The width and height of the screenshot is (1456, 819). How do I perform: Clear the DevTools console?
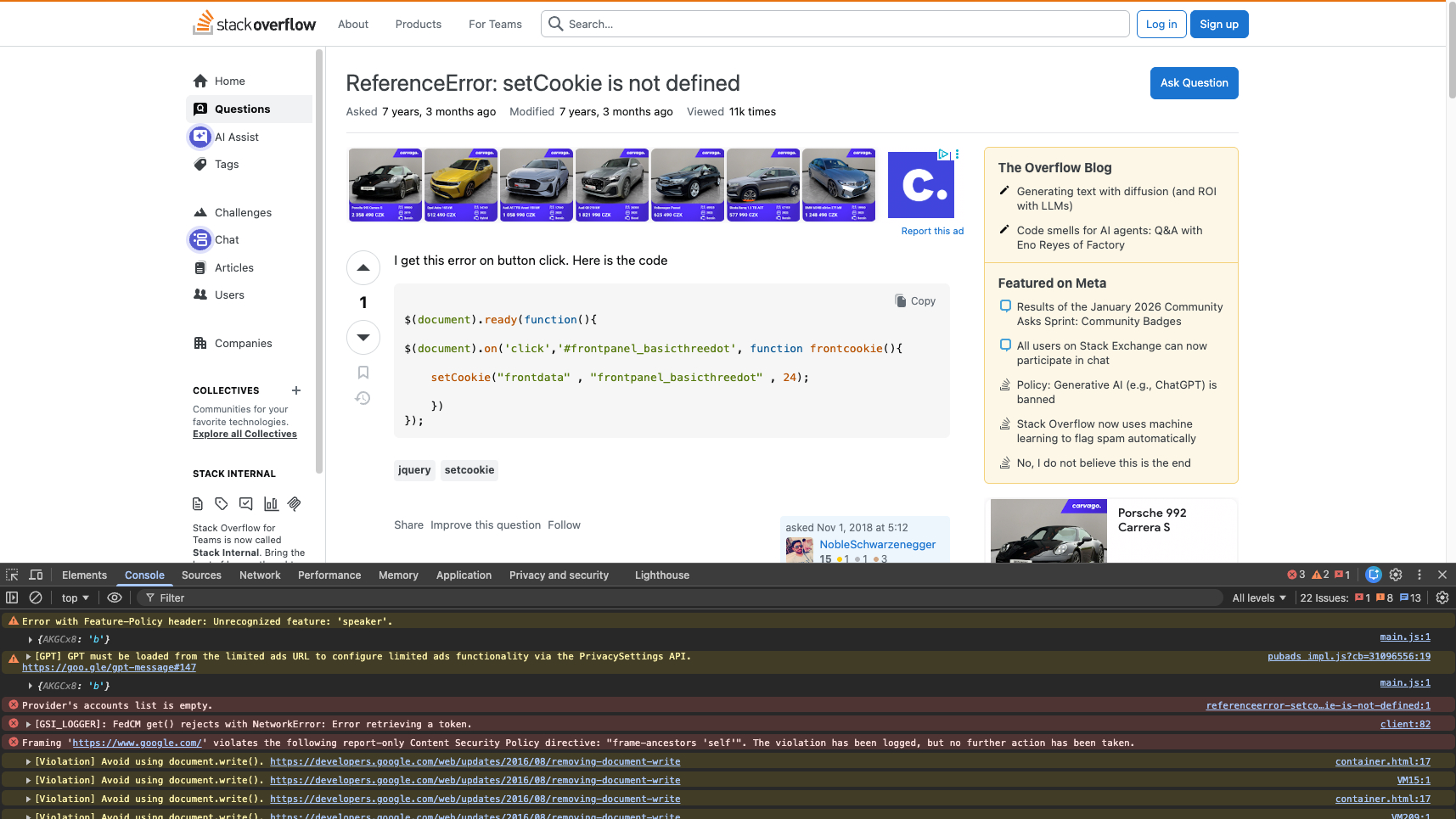(36, 597)
